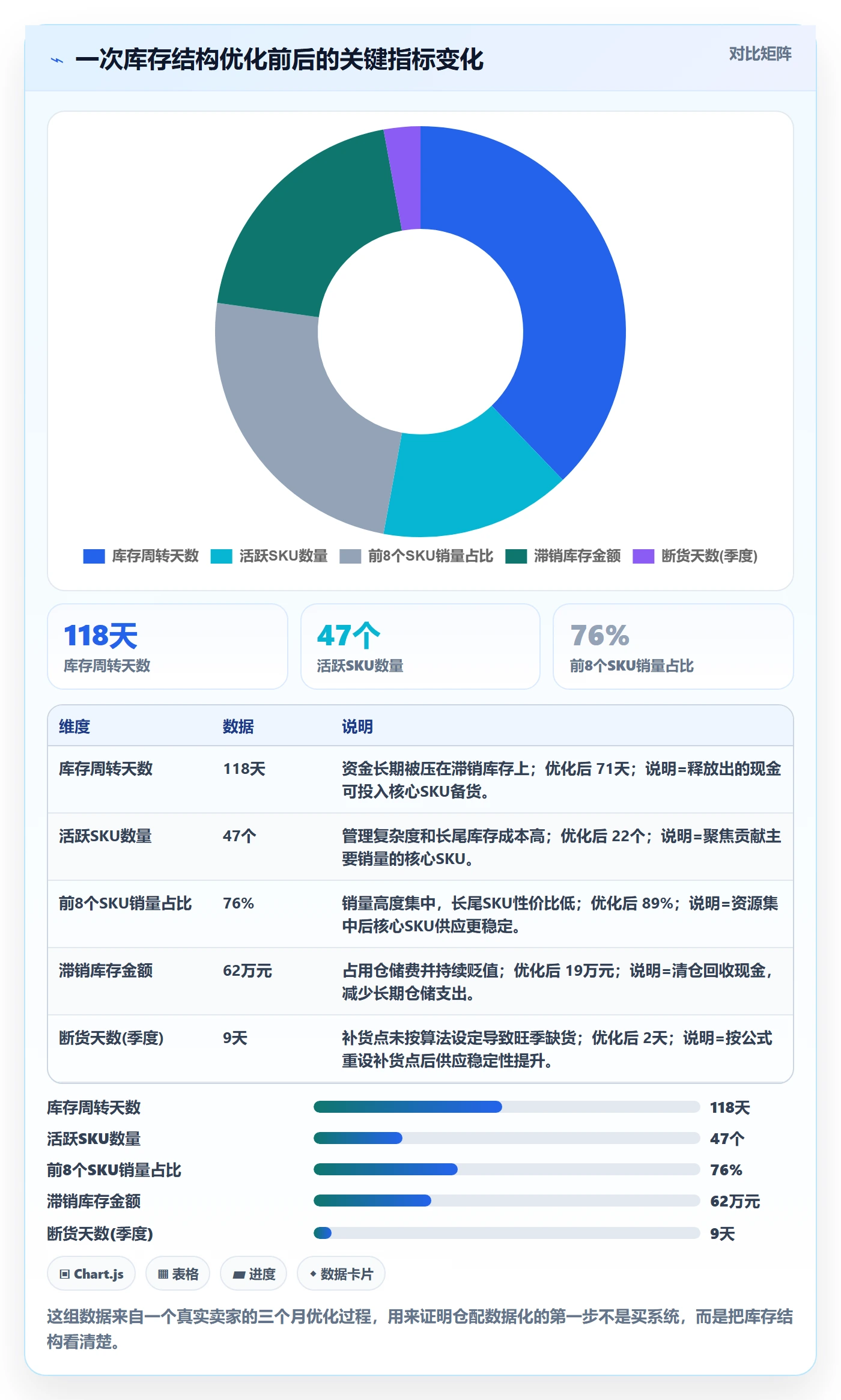Screen dimensions: 841x1400
Task: Click the 维度 column header
Action: [74, 726]
